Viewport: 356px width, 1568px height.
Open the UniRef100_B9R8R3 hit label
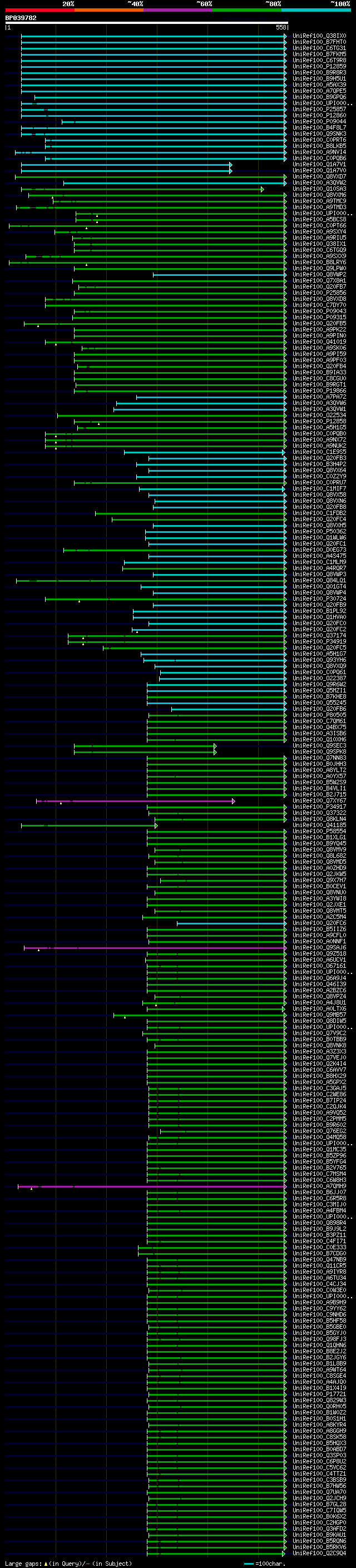coord(319,72)
